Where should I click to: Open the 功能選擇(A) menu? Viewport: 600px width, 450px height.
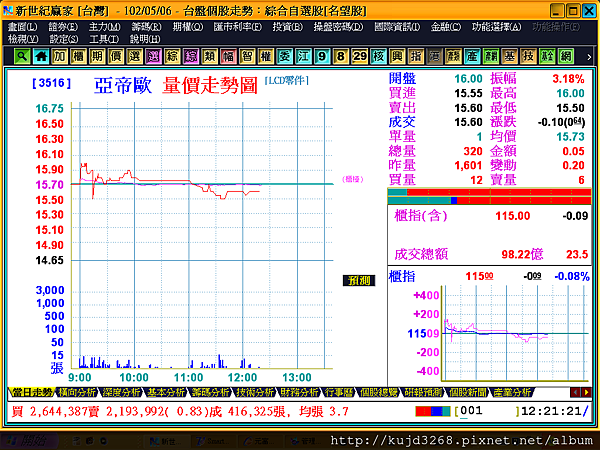coord(496,27)
